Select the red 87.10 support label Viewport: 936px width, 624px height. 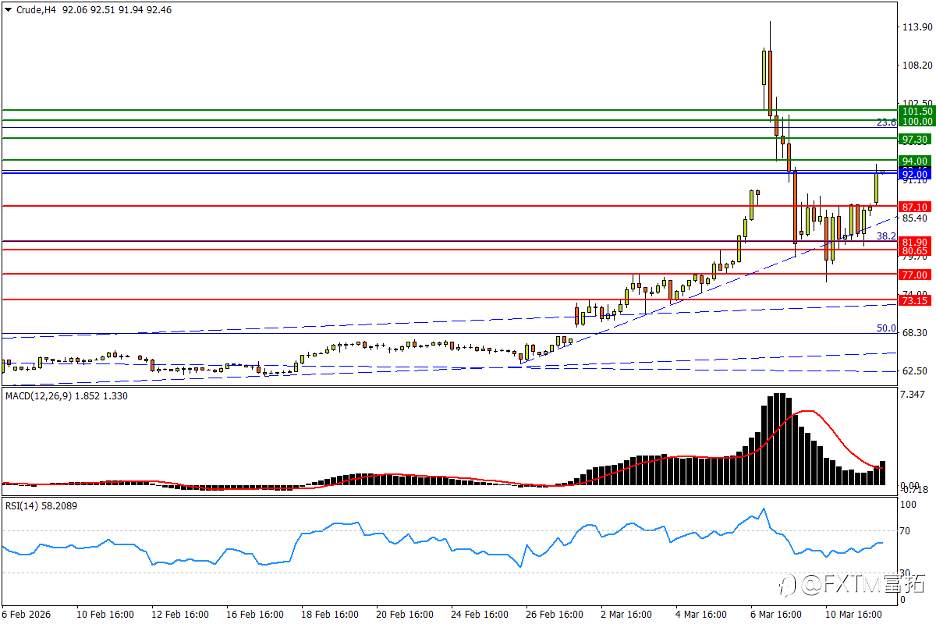click(915, 207)
